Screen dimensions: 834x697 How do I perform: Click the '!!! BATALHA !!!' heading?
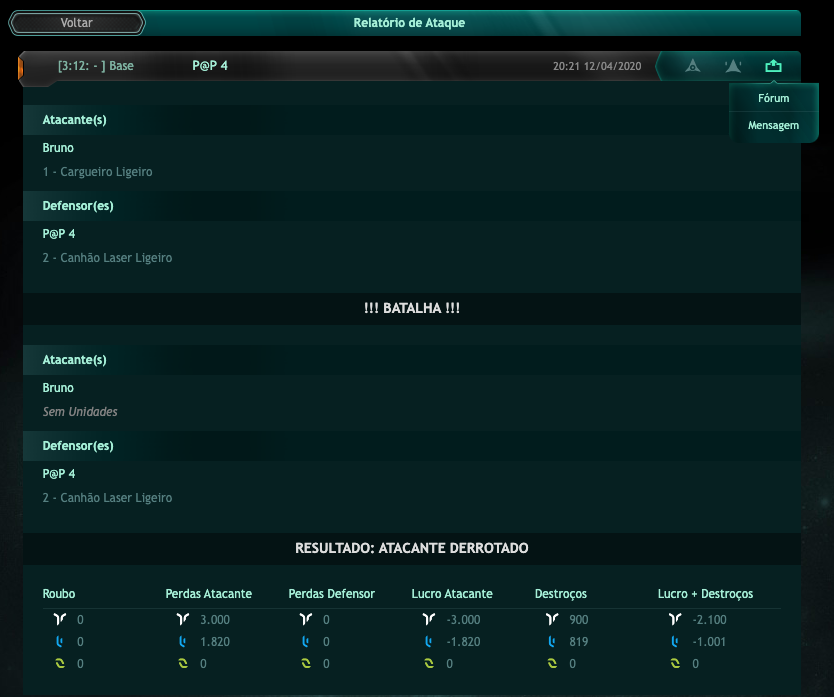pos(412,308)
